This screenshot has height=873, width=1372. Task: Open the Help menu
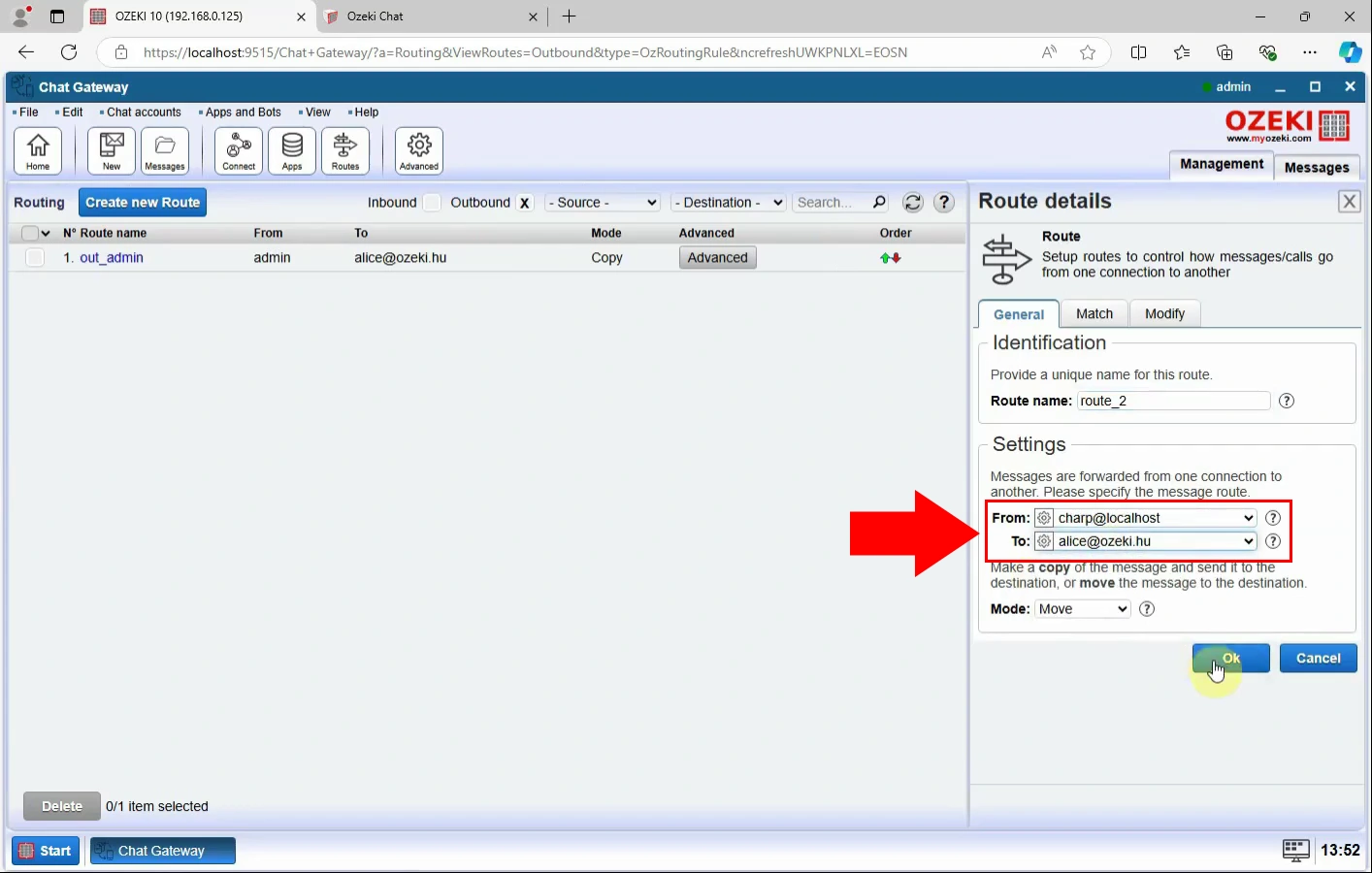coord(366,113)
